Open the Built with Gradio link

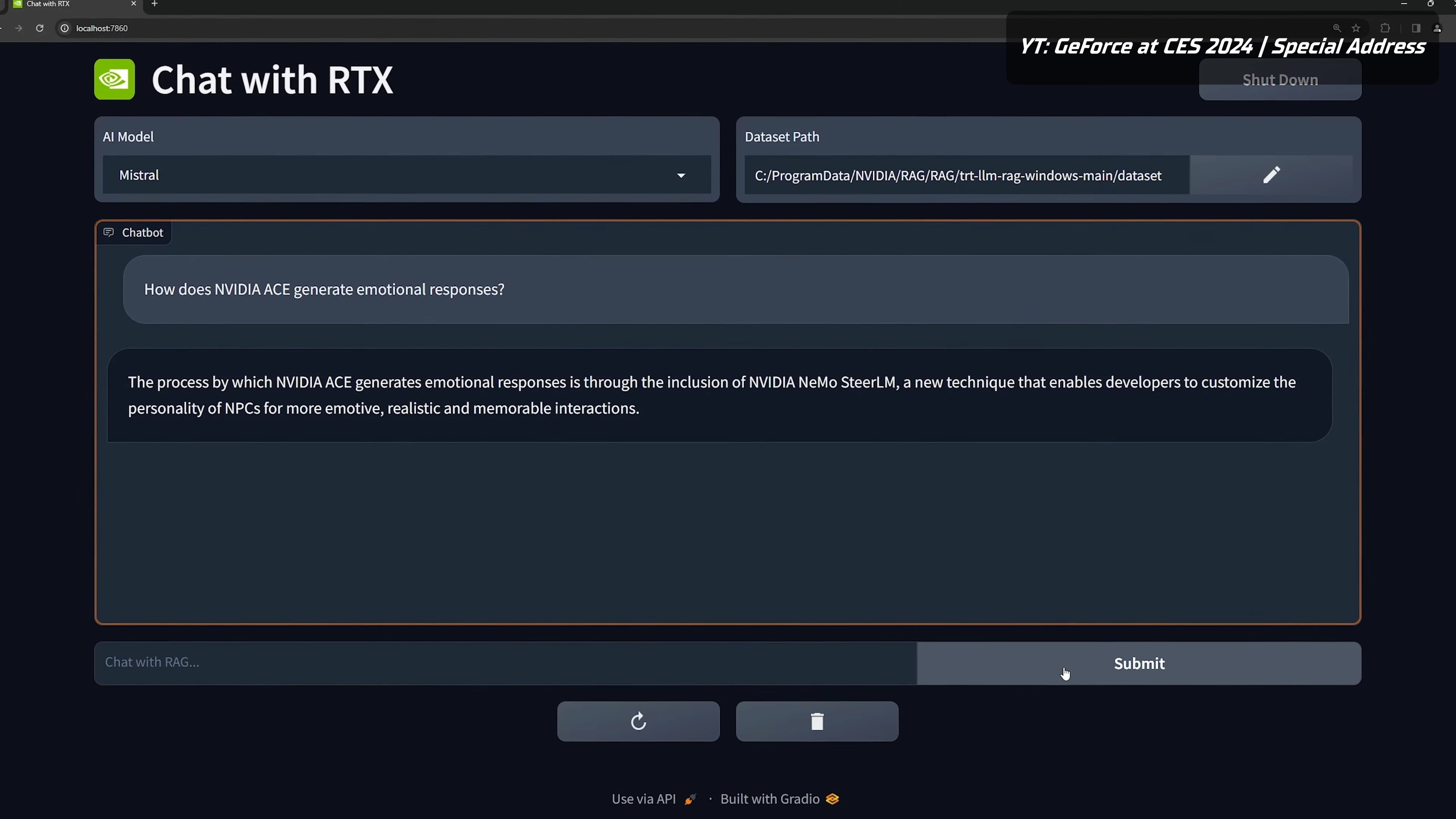[x=780, y=799]
